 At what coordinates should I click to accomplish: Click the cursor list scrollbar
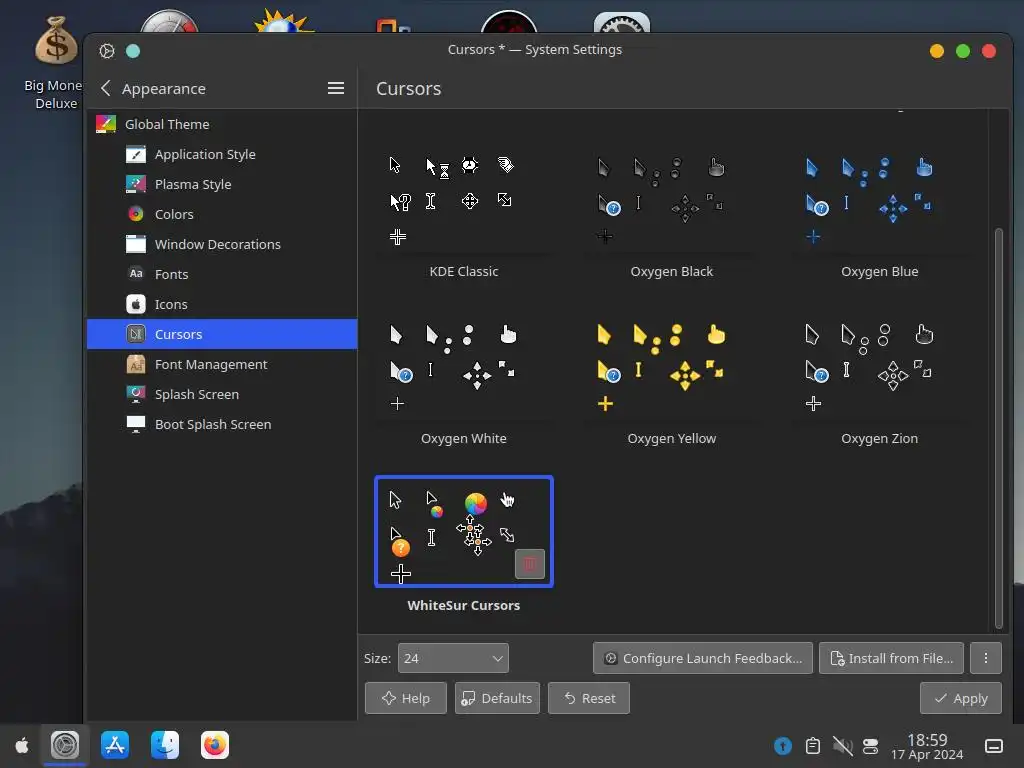(998, 428)
